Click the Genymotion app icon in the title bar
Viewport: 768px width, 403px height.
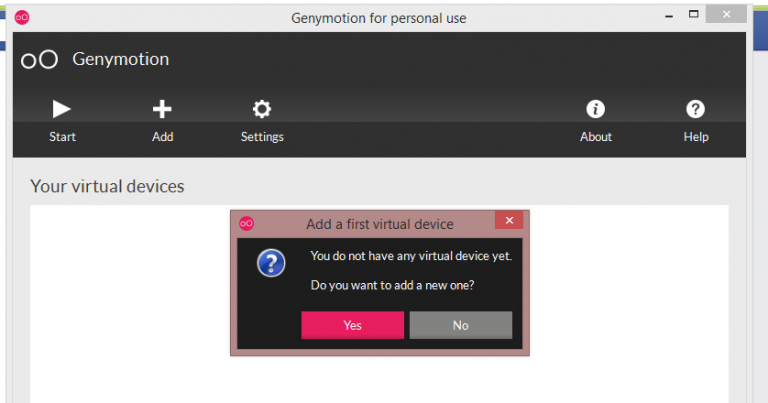click(x=23, y=17)
